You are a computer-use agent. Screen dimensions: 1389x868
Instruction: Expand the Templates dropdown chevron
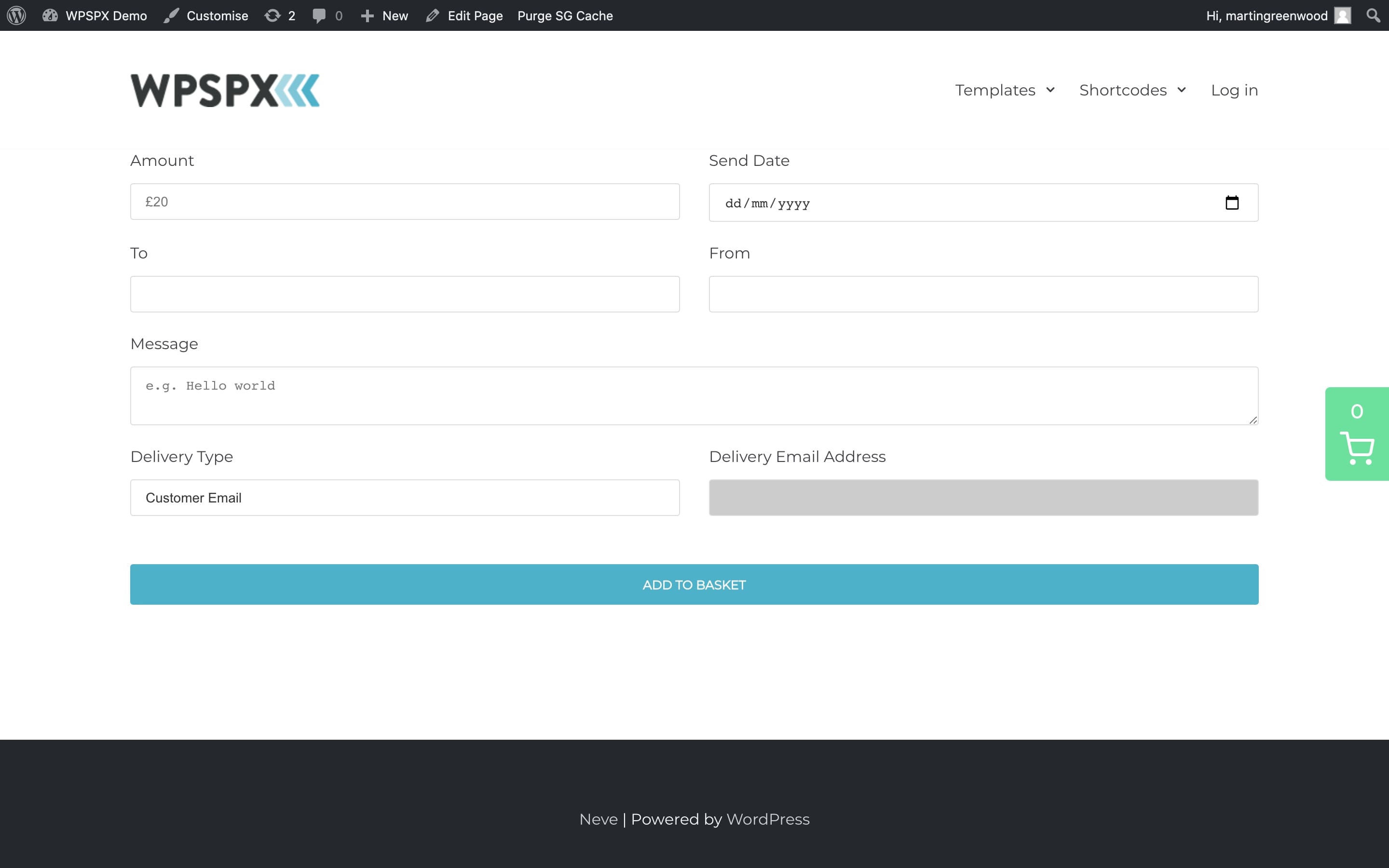point(1050,90)
